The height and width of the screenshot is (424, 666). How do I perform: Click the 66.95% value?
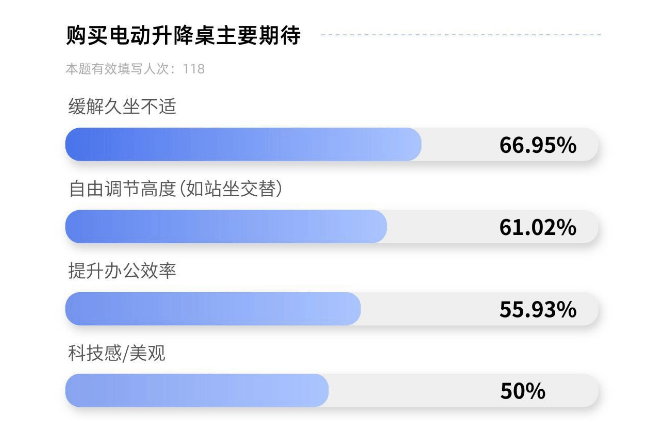537,145
